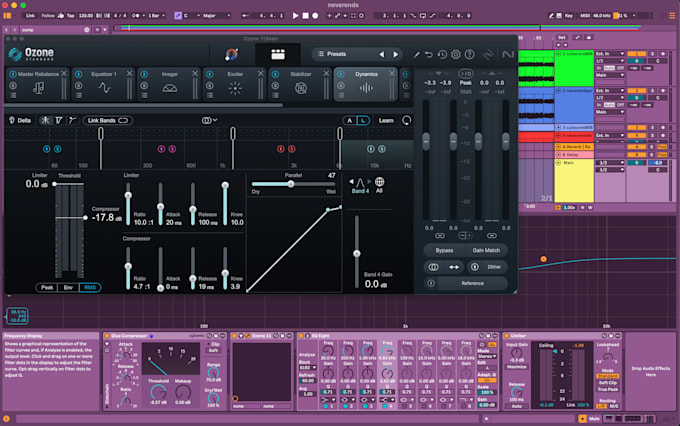The image size is (680, 426).
Task: Toggle the I/O meter display button
Action: coord(465,73)
